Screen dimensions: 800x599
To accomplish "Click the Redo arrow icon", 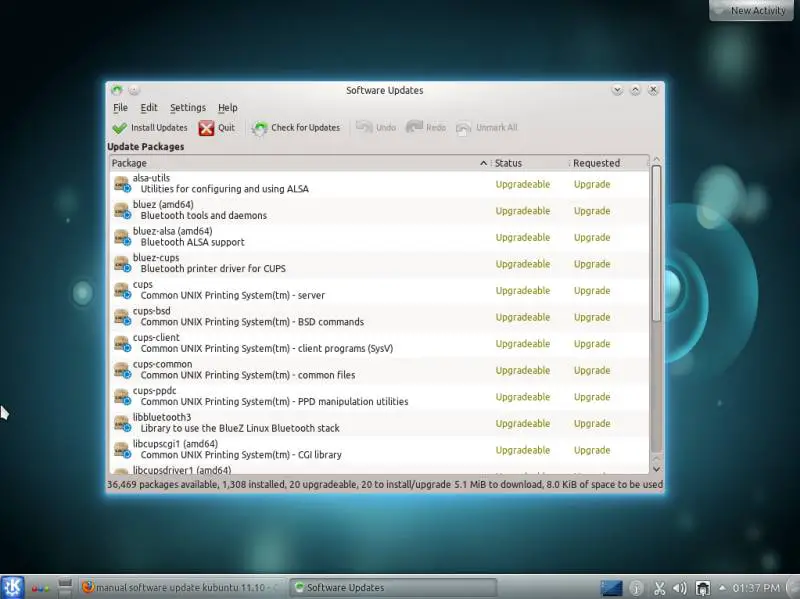I will [414, 128].
